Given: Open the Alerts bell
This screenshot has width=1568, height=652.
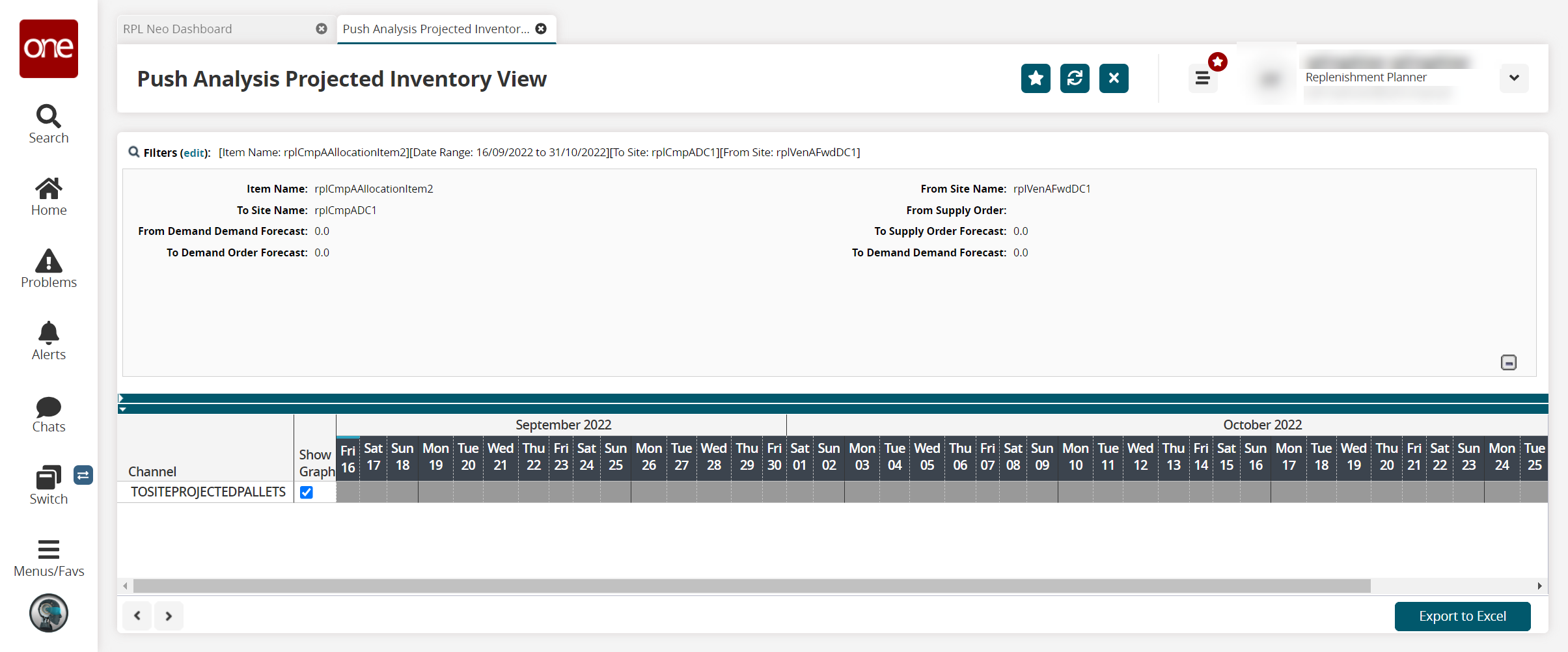Looking at the screenshot, I should click(x=49, y=341).
